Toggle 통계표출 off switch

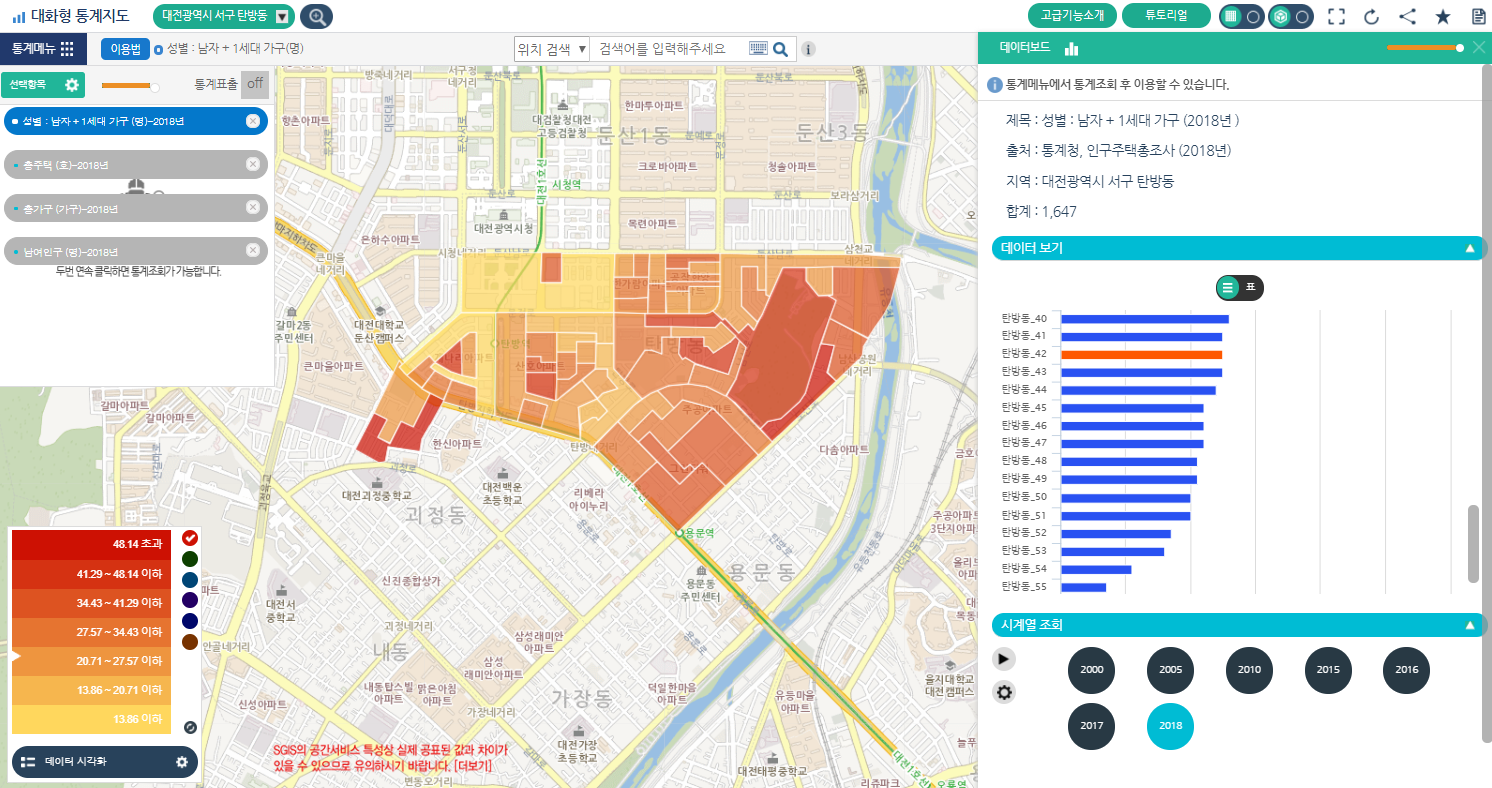[x=255, y=84]
